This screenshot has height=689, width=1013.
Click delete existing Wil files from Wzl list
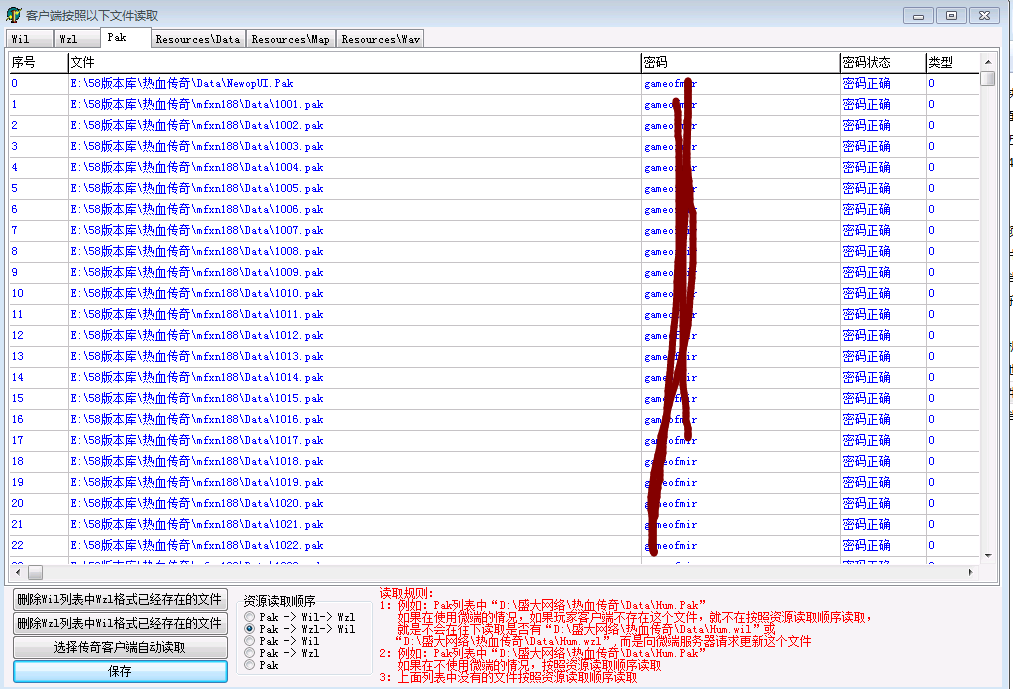pos(120,623)
